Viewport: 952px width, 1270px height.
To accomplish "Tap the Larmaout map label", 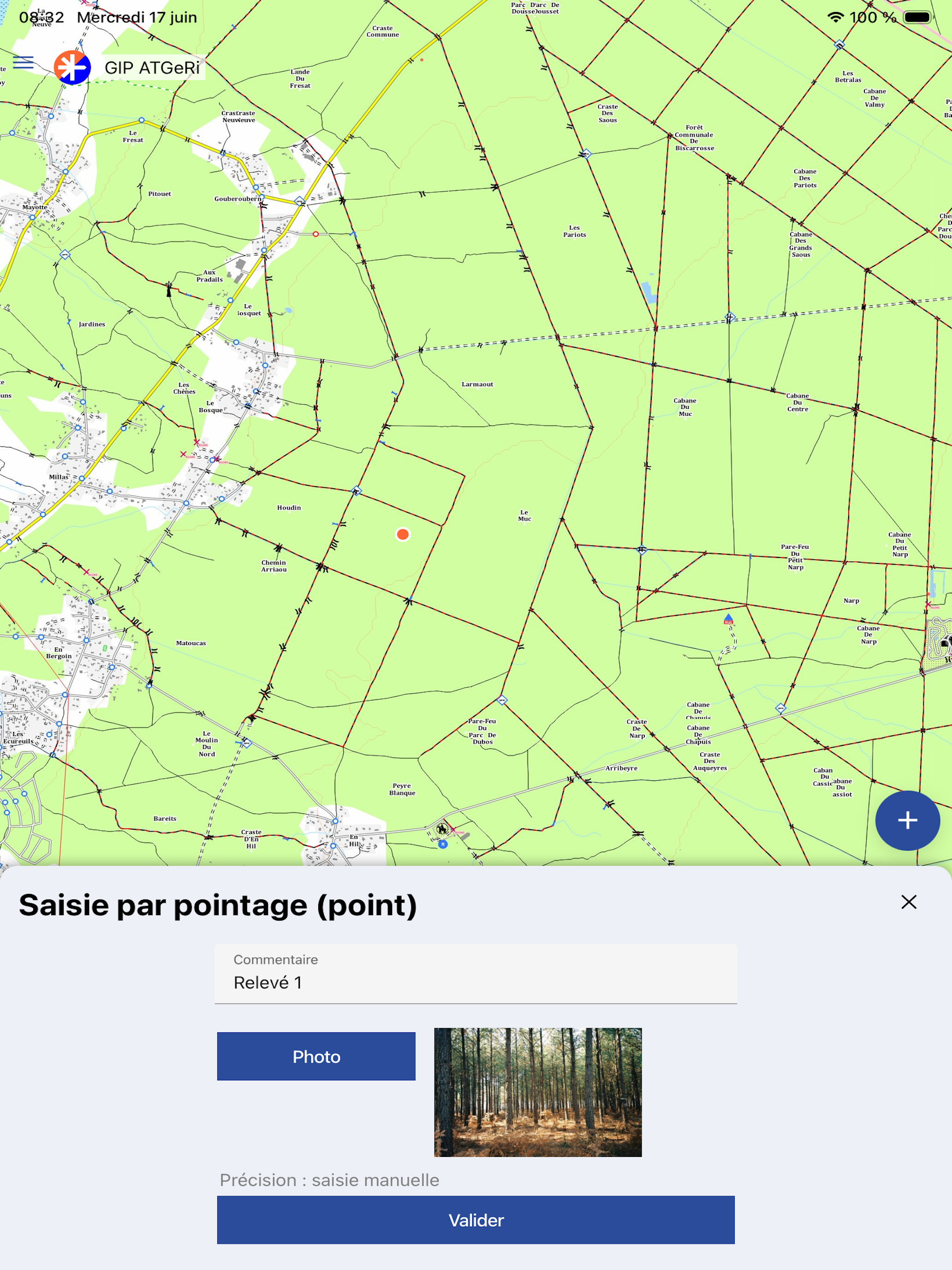I will coord(477,384).
